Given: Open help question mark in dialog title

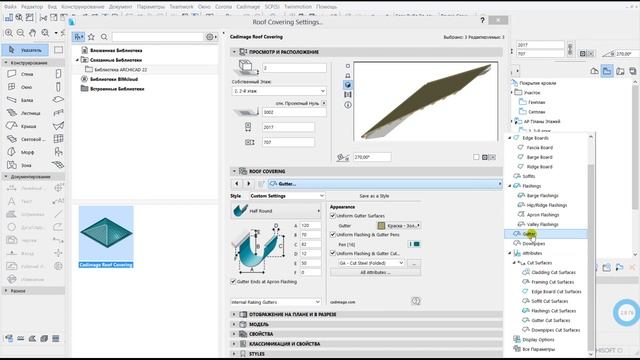Looking at the screenshot, I should pyautogui.click(x=482, y=20).
